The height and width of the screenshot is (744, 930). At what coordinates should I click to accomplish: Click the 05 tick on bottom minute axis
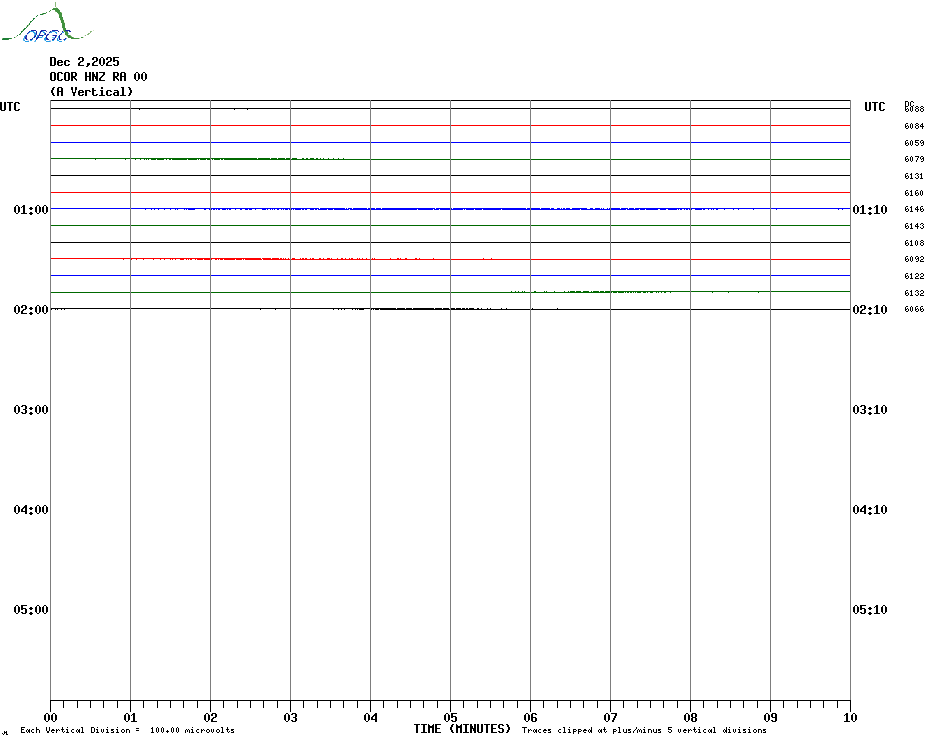pos(450,717)
